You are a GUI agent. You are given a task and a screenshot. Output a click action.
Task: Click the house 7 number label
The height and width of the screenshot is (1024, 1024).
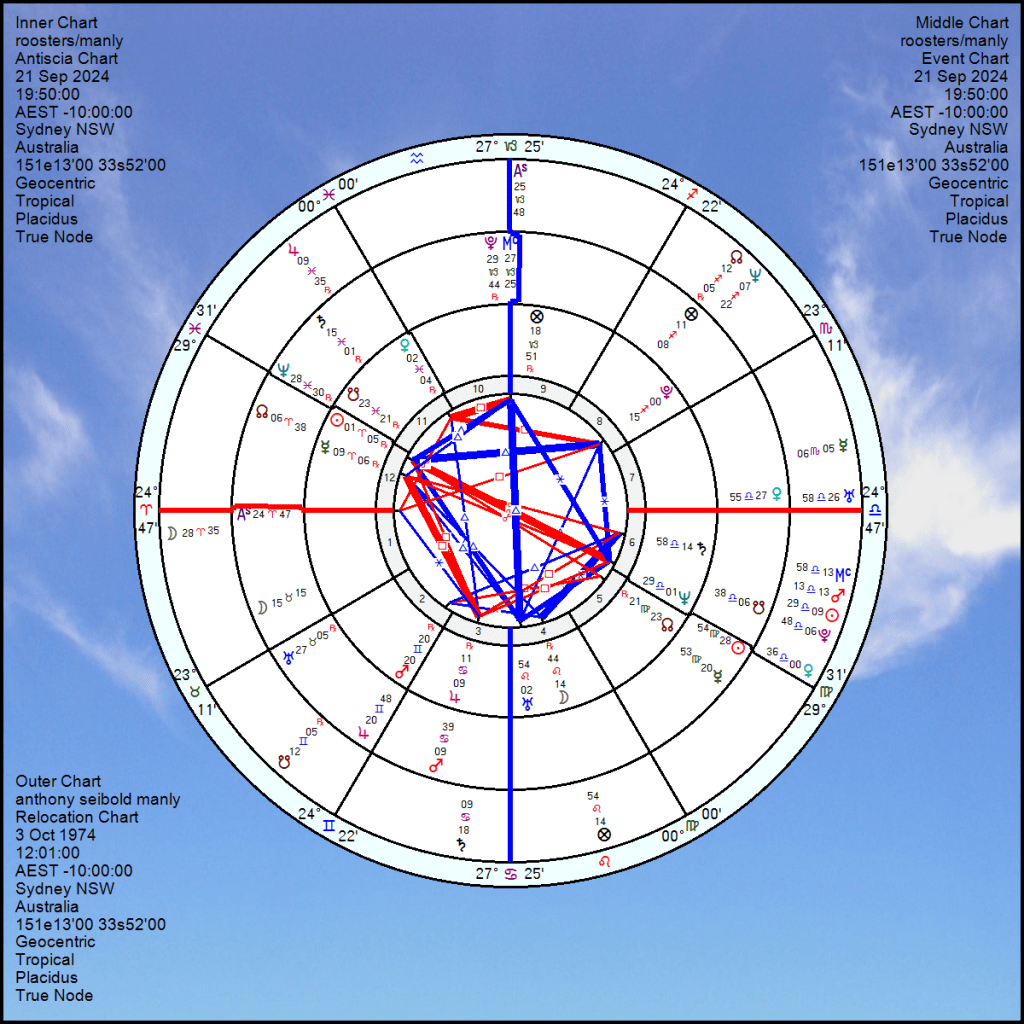[x=631, y=477]
